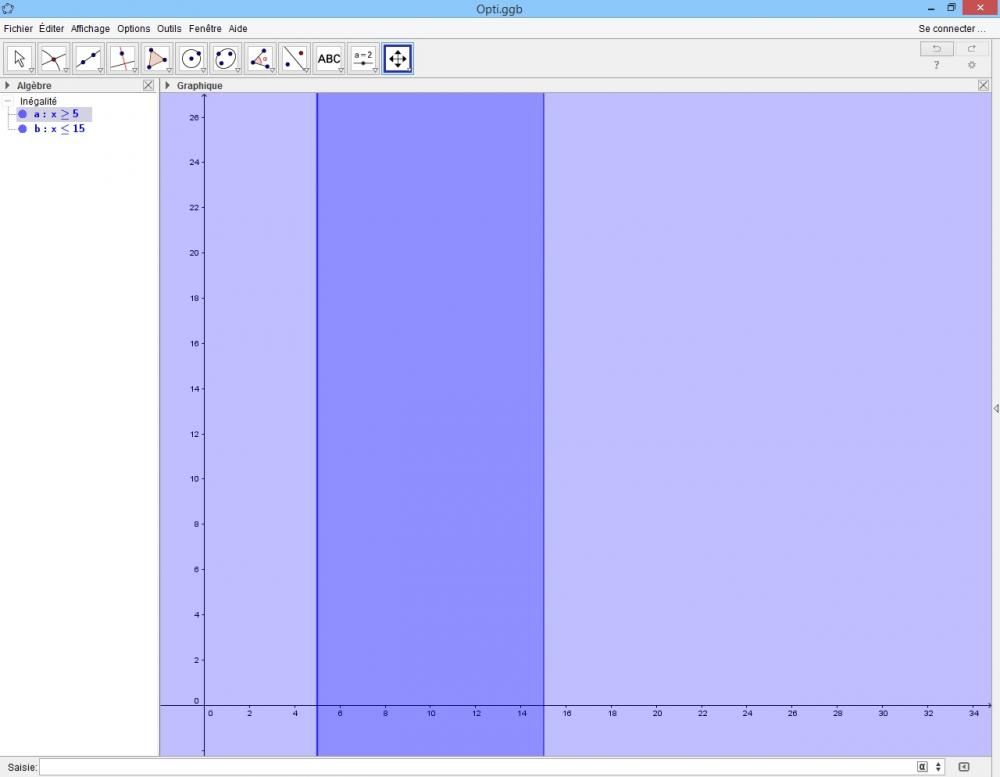The width and height of the screenshot is (1000, 777).
Task: Select the Move Graphics View tool
Action: pyautogui.click(x=398, y=59)
